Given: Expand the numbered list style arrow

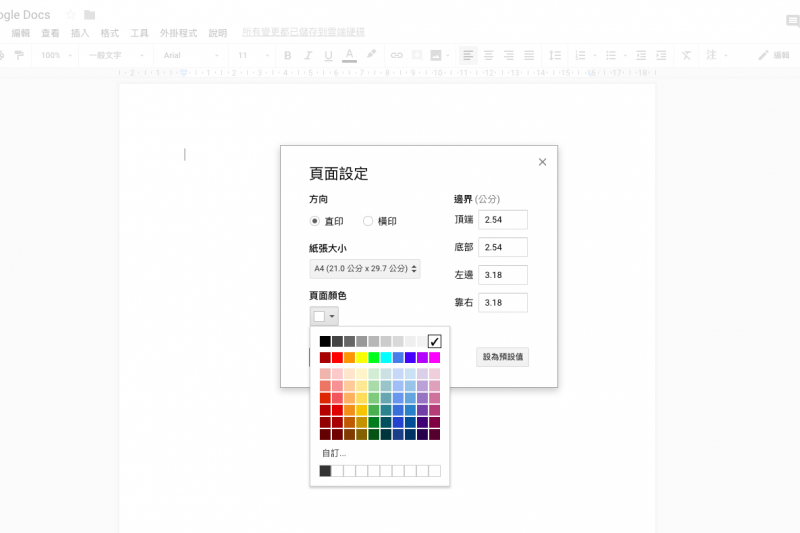Looking at the screenshot, I should (x=594, y=55).
